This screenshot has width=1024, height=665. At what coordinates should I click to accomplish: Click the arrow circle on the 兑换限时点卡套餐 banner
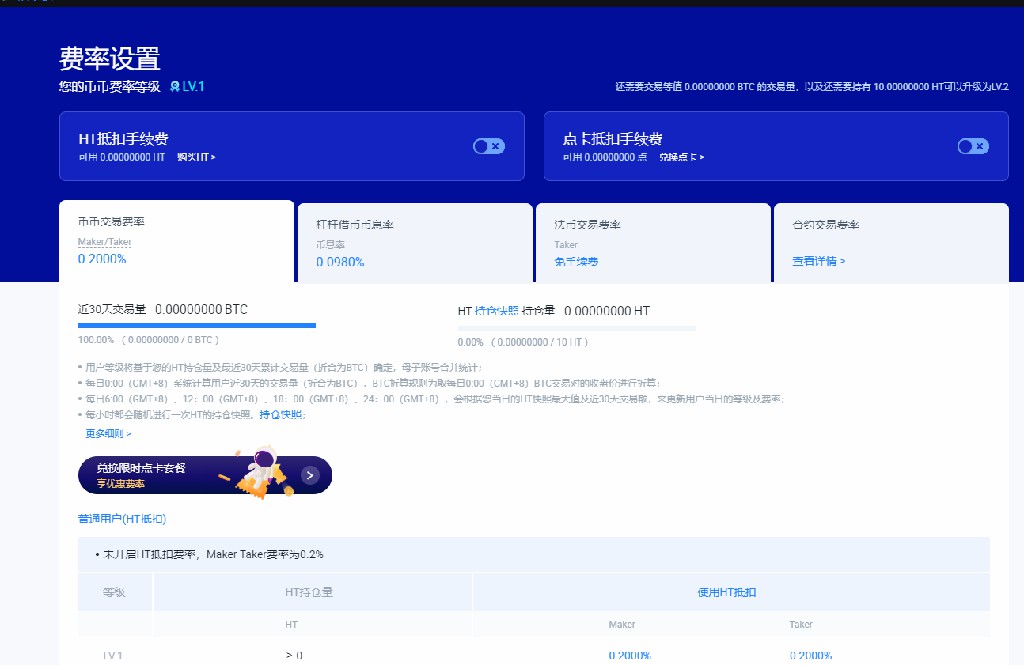pyautogui.click(x=310, y=475)
